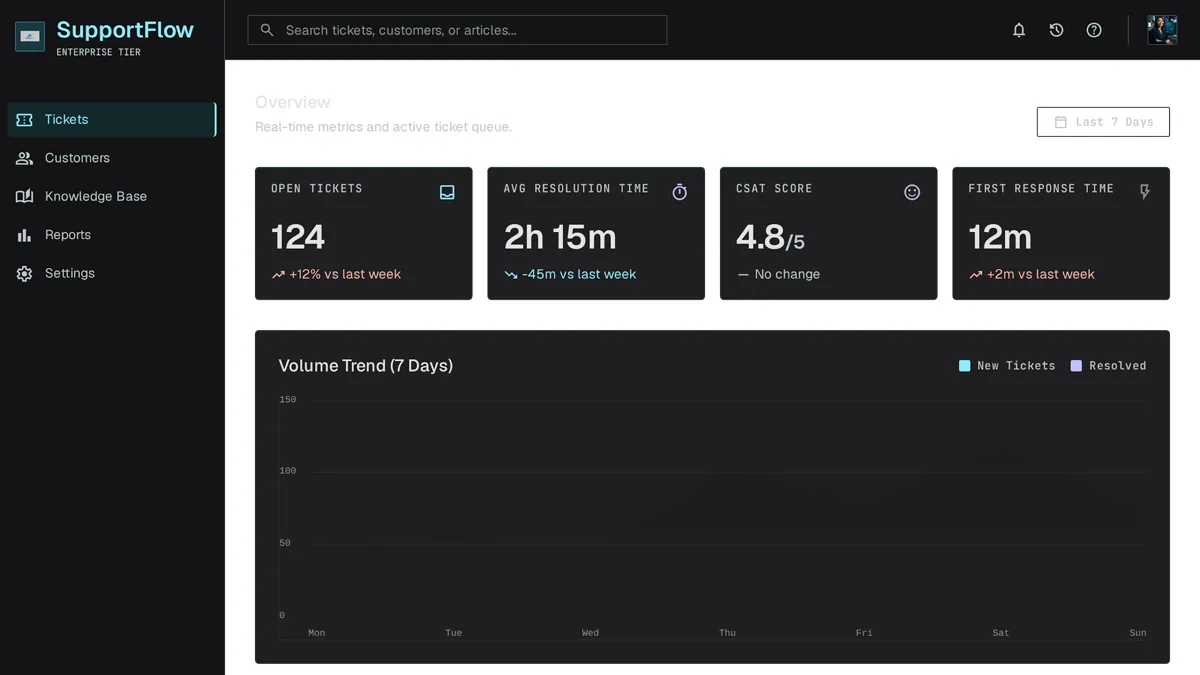Open the history clock icon

pos(1056,30)
